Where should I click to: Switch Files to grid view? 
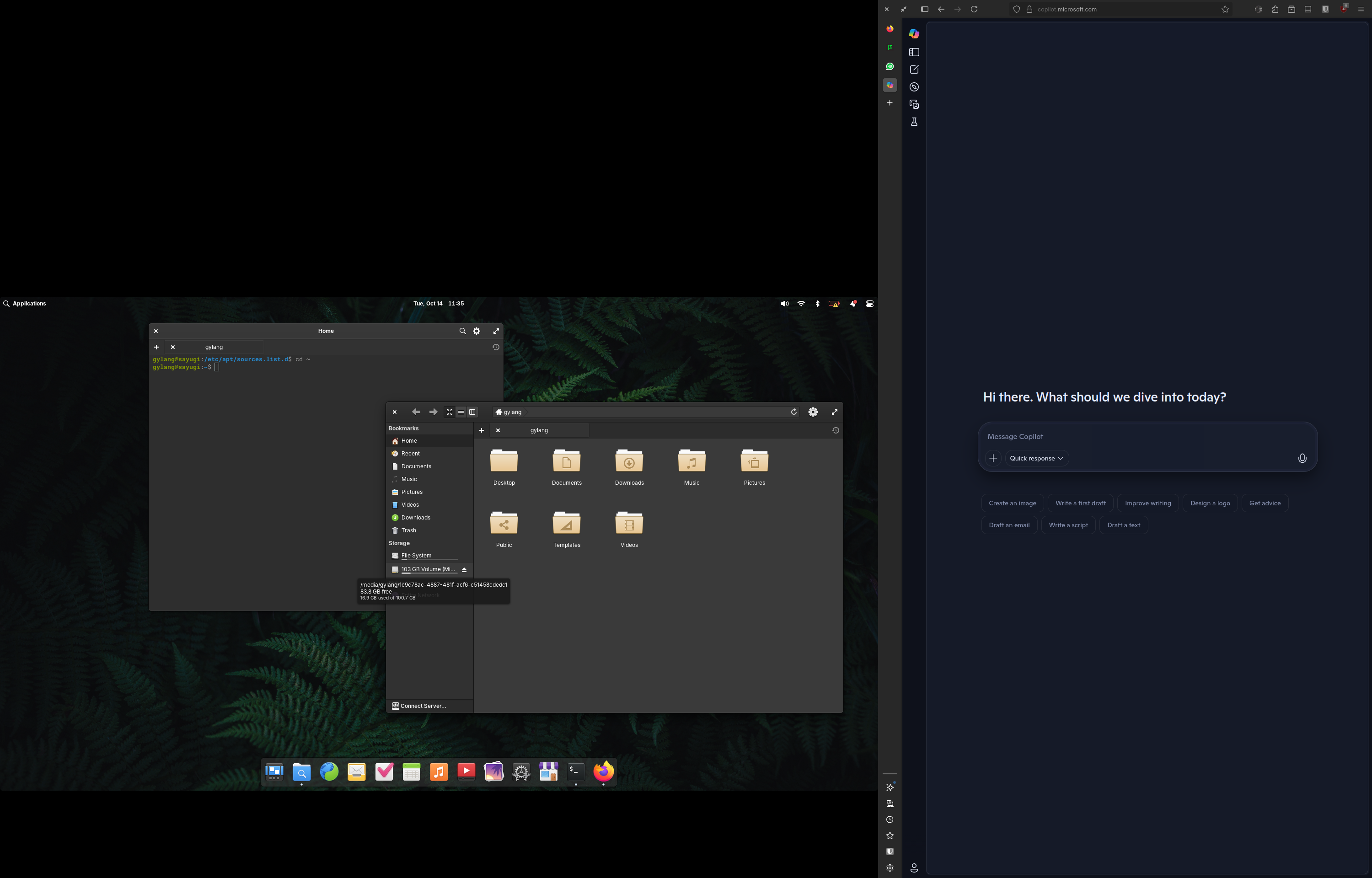click(x=450, y=412)
